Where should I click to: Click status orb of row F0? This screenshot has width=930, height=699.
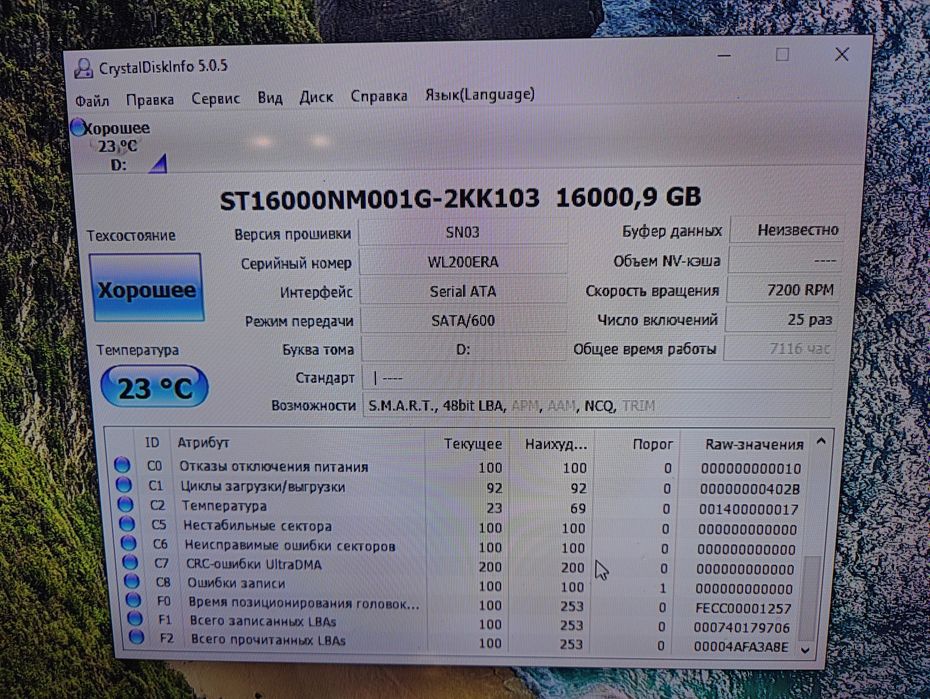click(133, 600)
